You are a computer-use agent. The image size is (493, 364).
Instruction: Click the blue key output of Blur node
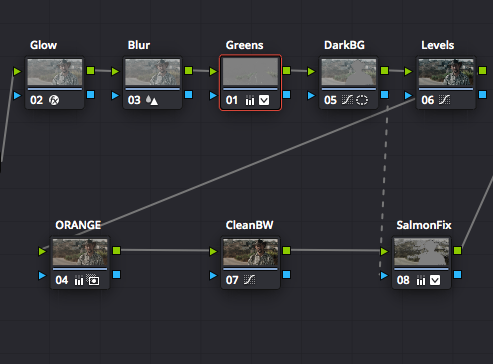pos(189,95)
